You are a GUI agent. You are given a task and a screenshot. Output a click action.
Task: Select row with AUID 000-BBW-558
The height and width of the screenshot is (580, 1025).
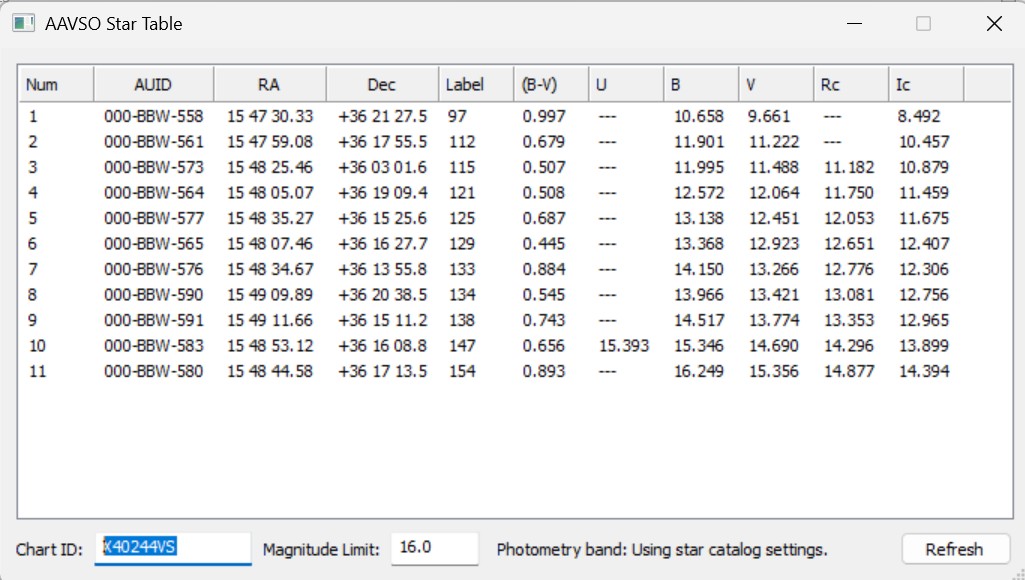(515, 116)
